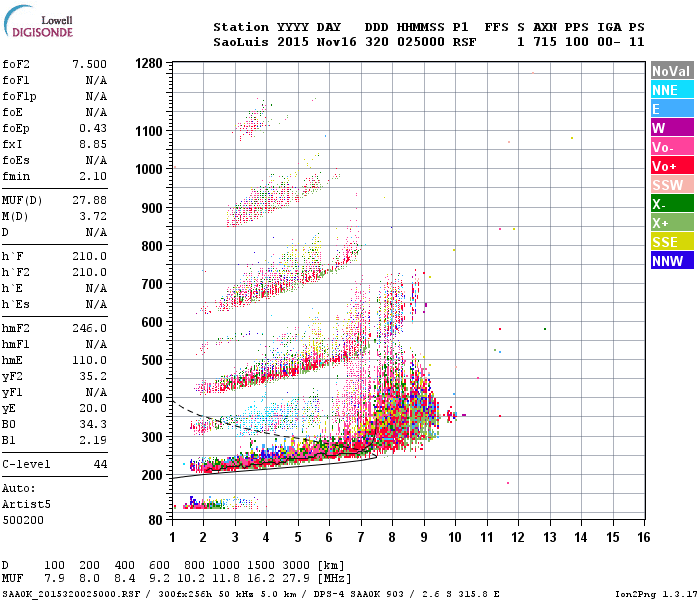Select the h`F value 210.0
The image size is (700, 600).
[90, 256]
